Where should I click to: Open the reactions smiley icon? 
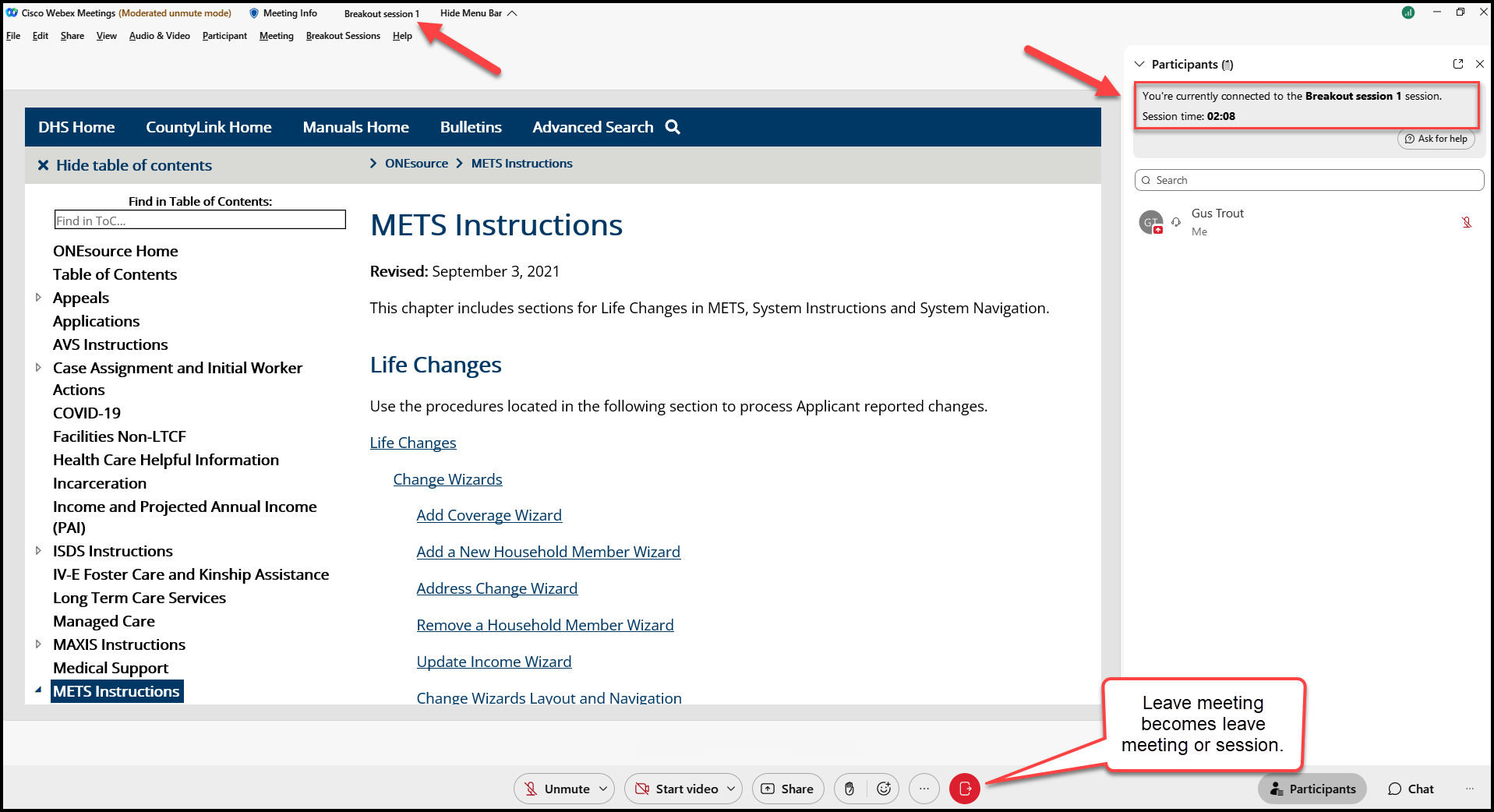(884, 789)
